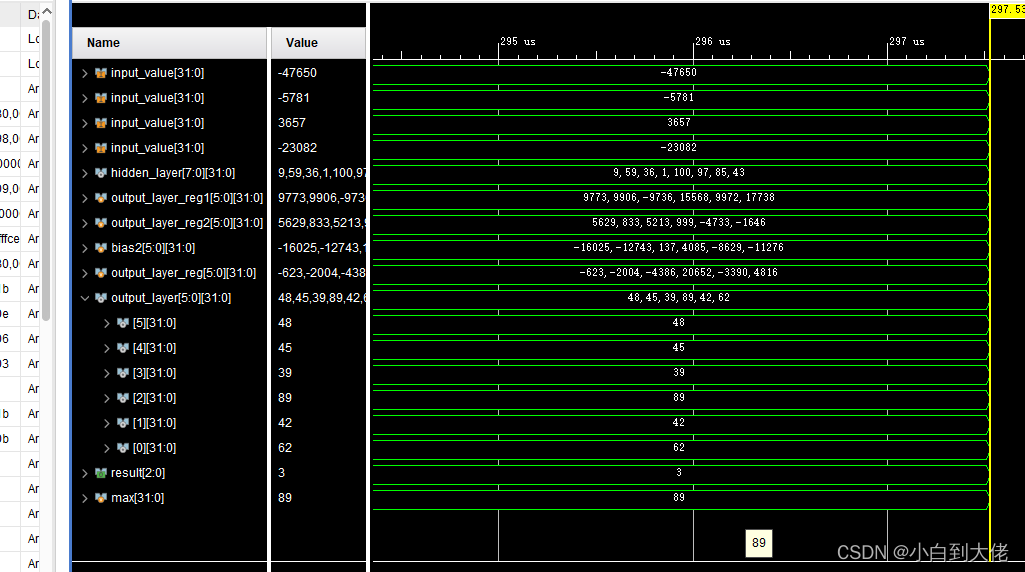1025x572 pixels.
Task: Expand the max[31:0] signal
Action: click(x=84, y=498)
